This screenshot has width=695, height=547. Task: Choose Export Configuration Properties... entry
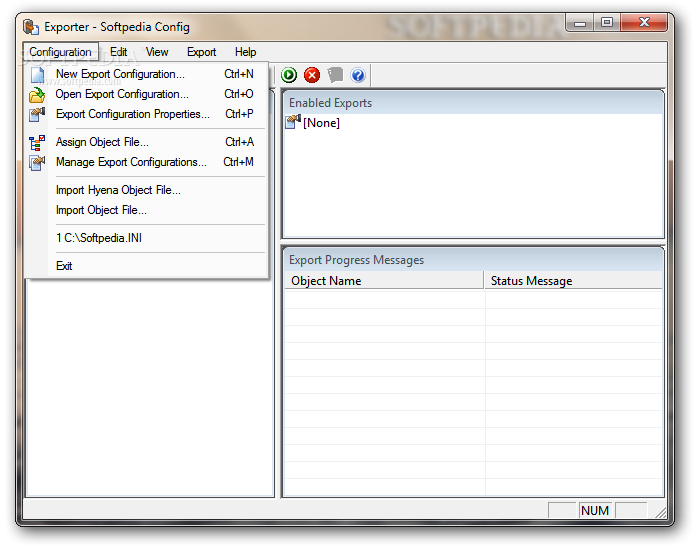click(x=147, y=114)
